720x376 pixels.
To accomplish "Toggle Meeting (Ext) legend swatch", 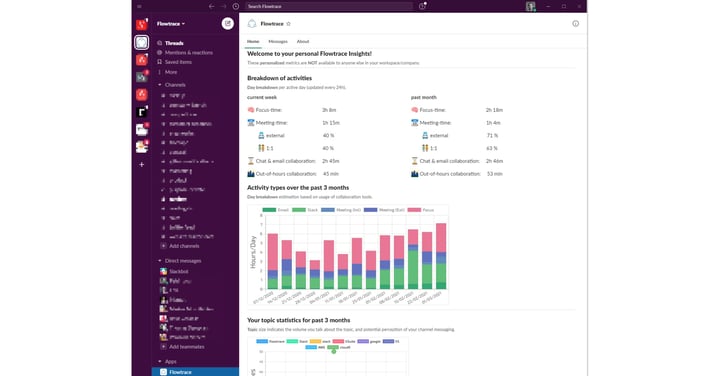I will (x=371, y=210).
